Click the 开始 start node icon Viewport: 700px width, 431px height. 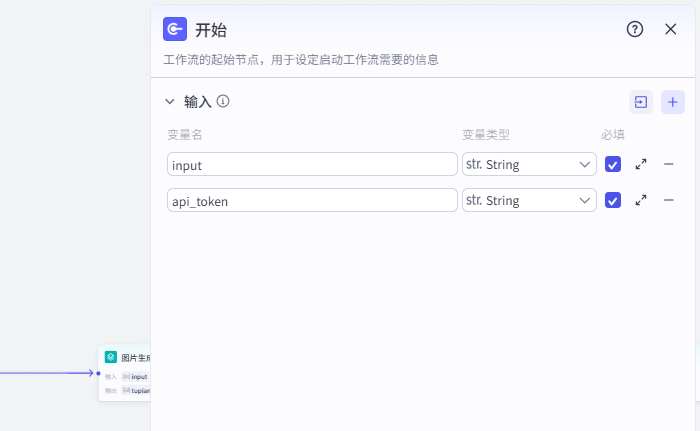pyautogui.click(x=175, y=29)
